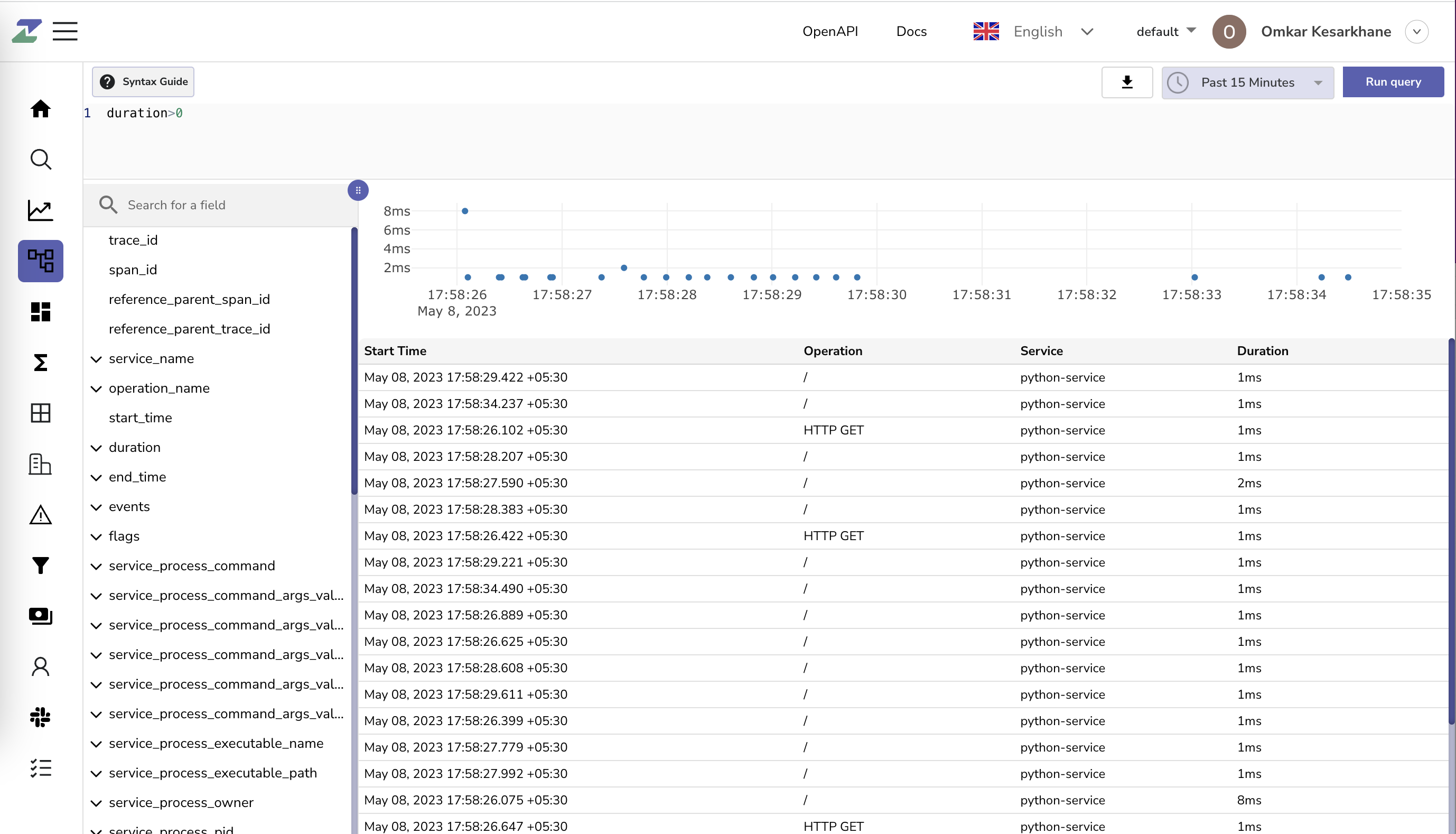Toggle the hamburger menu
Viewport: 1456px width, 834px height.
point(64,31)
